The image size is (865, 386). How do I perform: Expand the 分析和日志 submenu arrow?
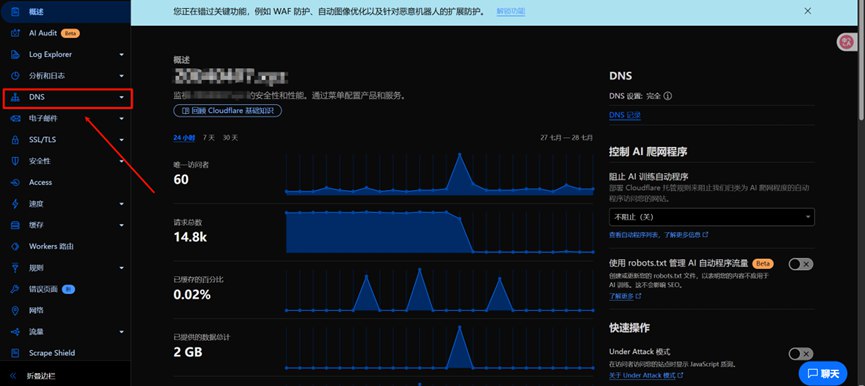click(x=121, y=76)
